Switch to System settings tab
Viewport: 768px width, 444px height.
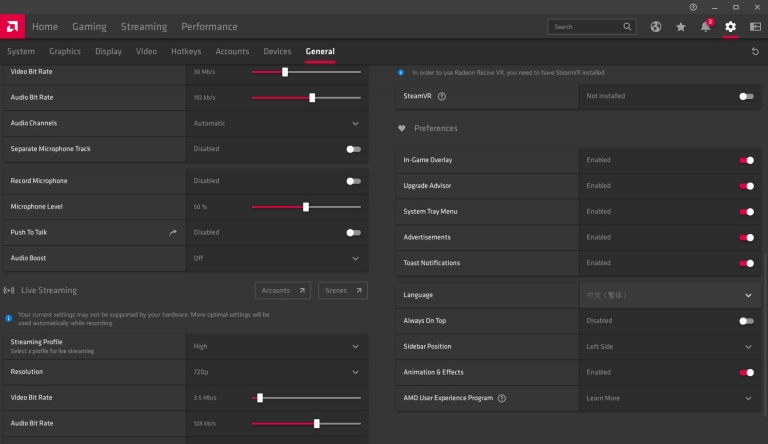pyautogui.click(x=21, y=51)
